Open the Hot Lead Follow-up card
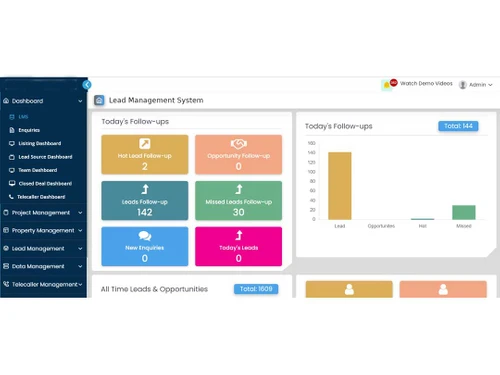The image size is (500, 375). (145, 154)
